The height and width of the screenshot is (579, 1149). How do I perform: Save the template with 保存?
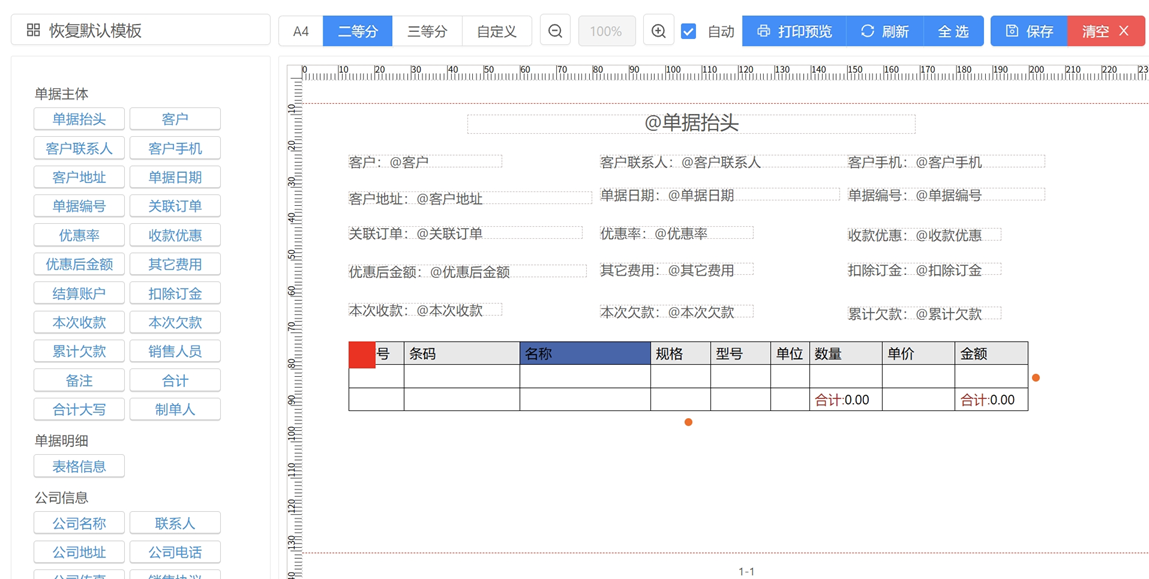coord(1029,31)
